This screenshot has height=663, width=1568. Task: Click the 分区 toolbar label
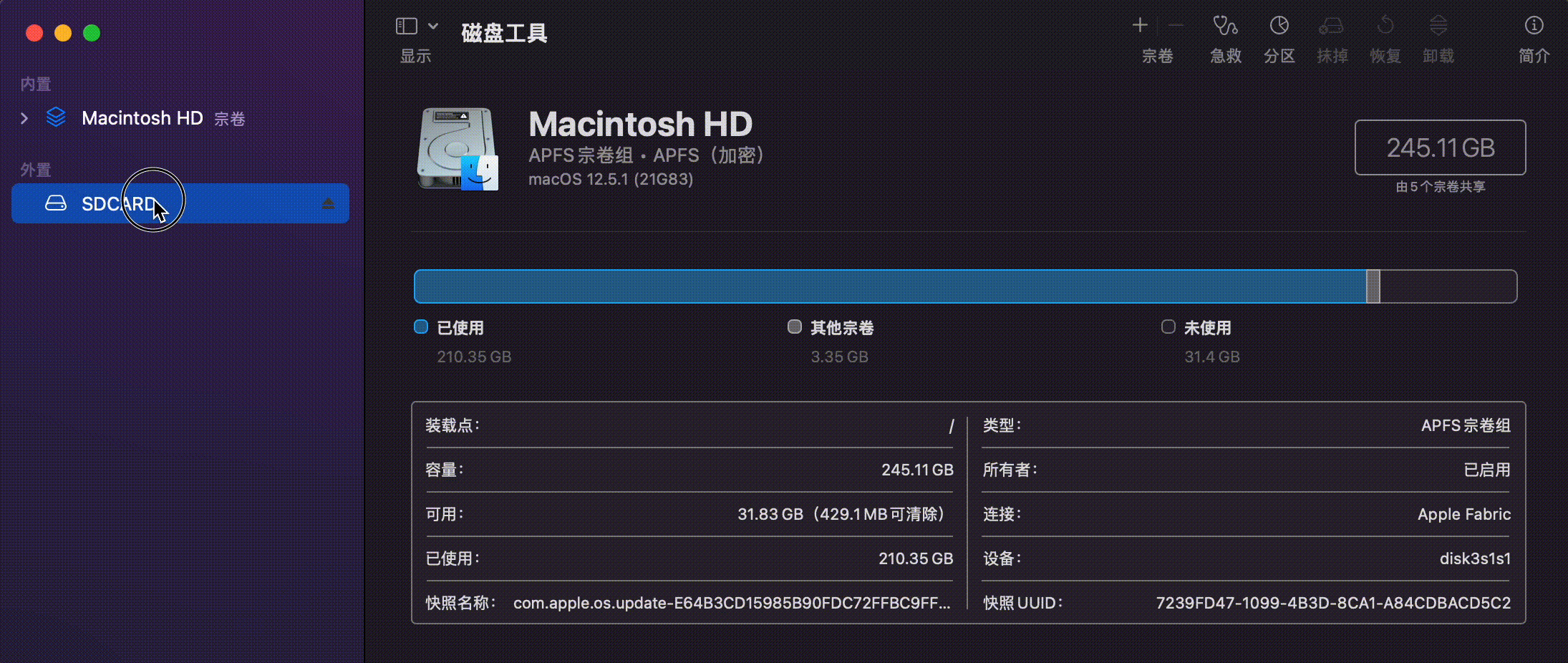point(1279,56)
